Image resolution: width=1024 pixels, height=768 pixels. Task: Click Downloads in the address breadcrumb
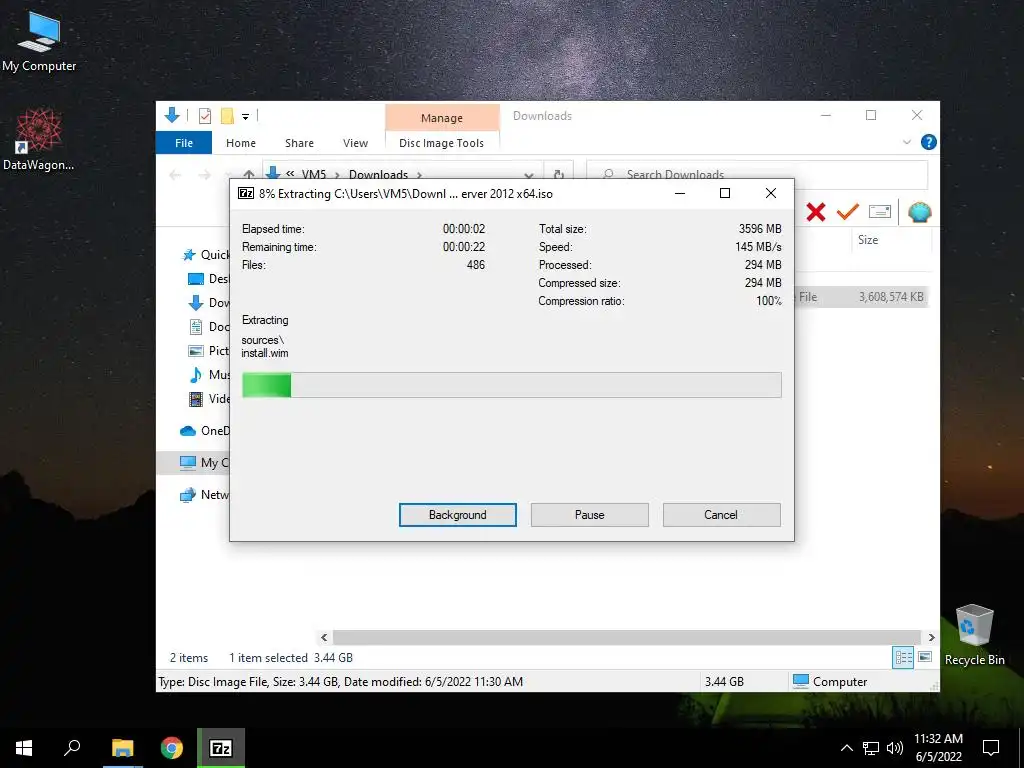coord(378,174)
